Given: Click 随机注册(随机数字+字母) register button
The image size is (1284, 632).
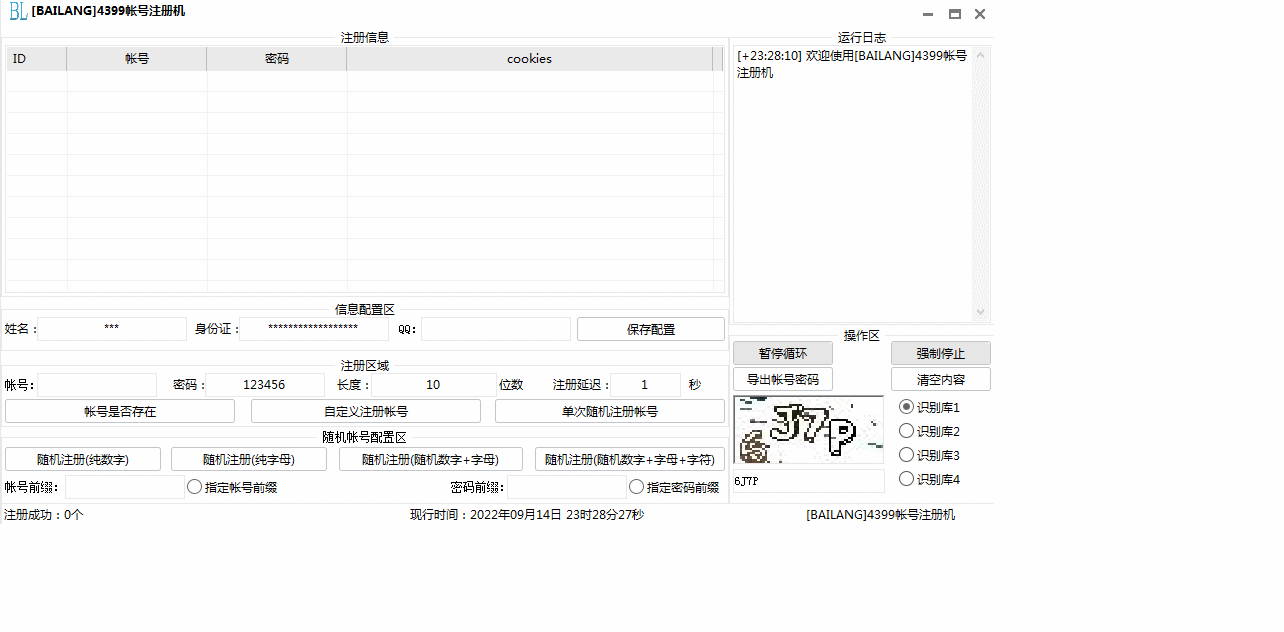Looking at the screenshot, I should [430, 458].
